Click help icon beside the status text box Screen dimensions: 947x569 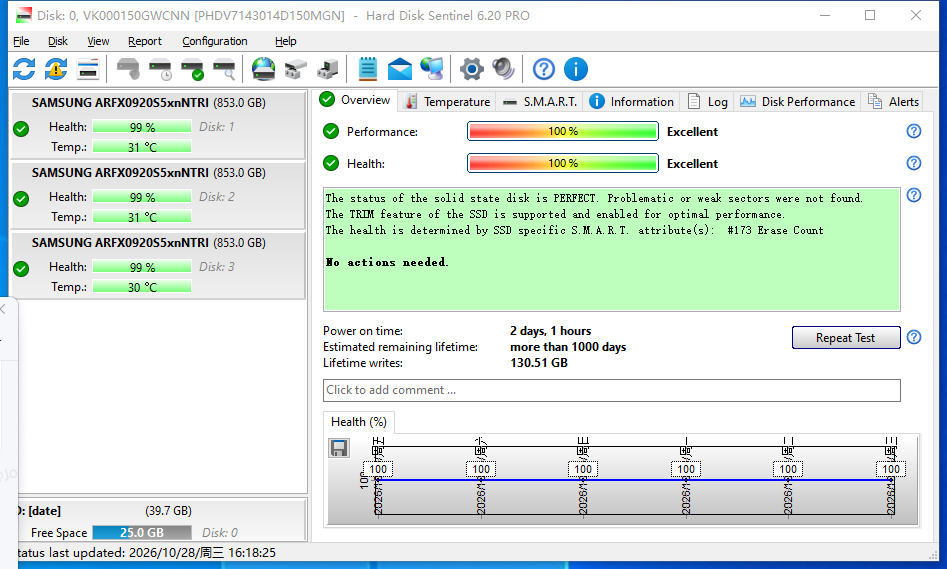tap(914, 195)
